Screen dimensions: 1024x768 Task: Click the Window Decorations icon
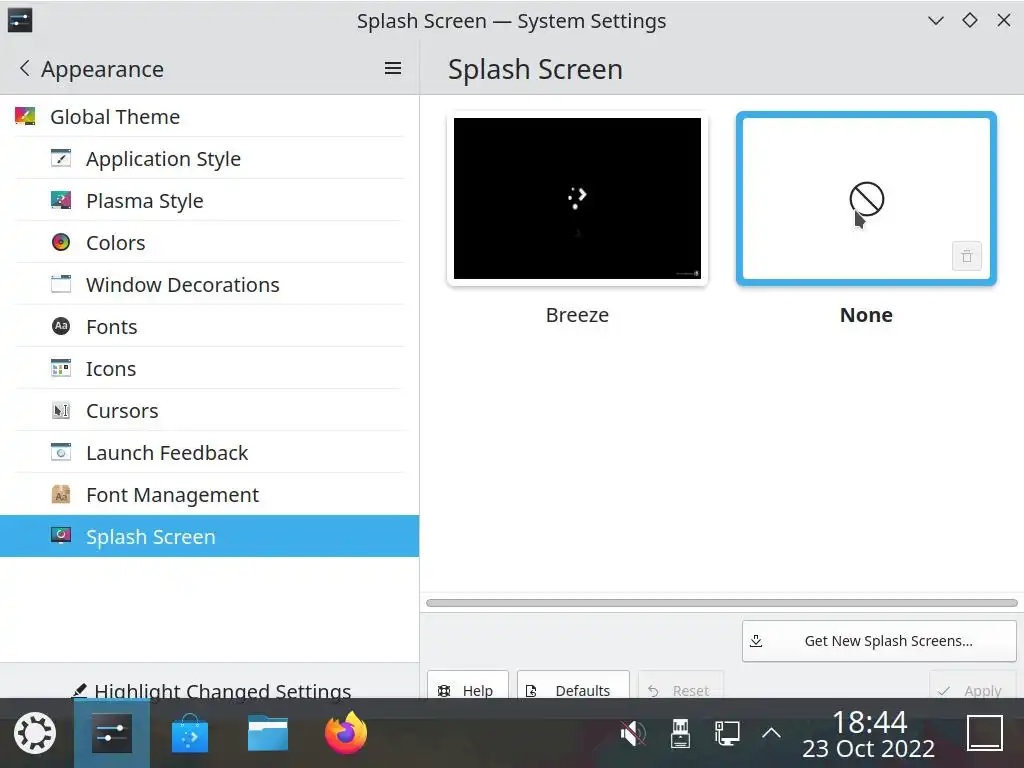click(x=61, y=284)
